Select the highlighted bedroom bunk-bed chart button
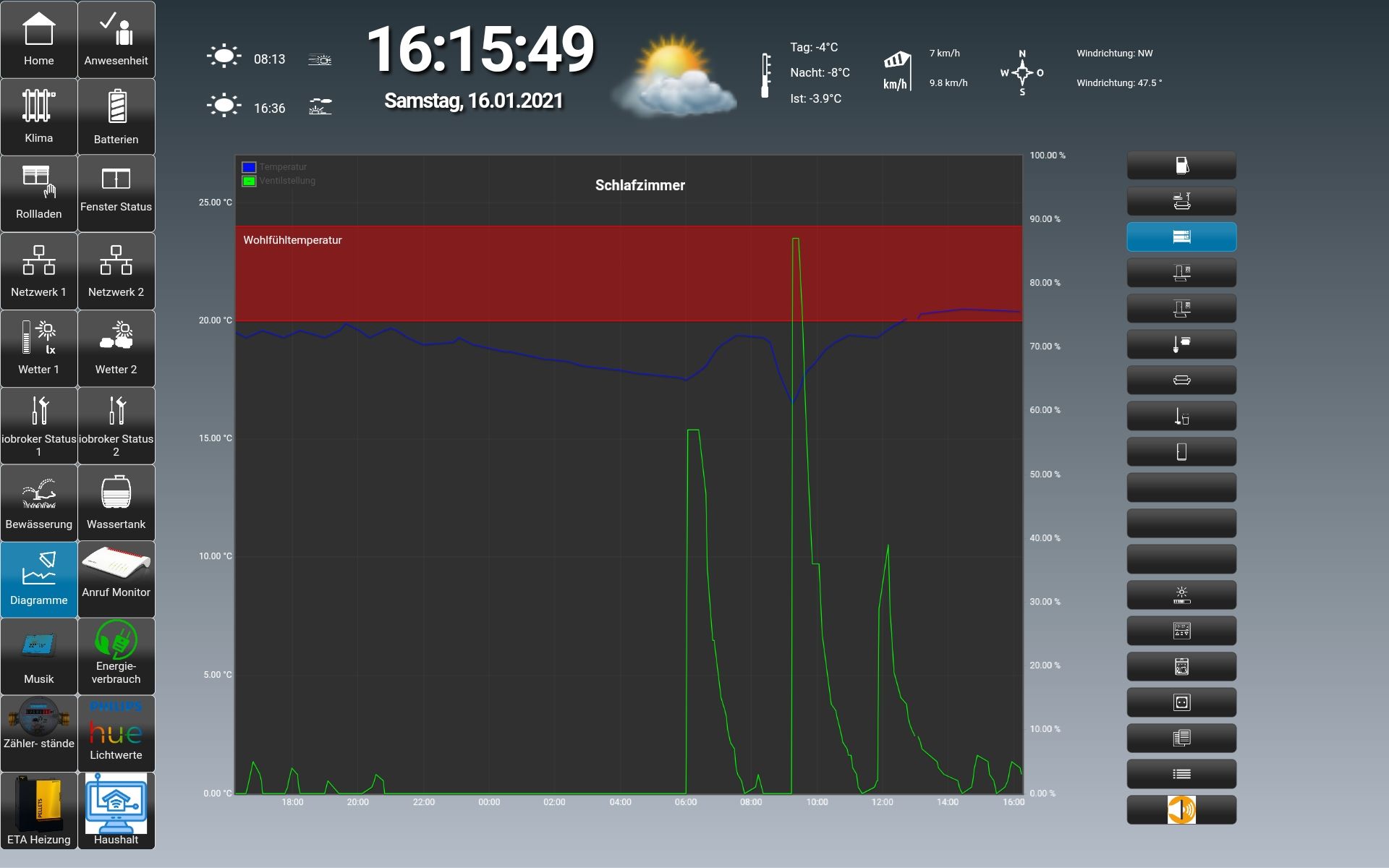This screenshot has width=1389, height=868. pos(1181,237)
